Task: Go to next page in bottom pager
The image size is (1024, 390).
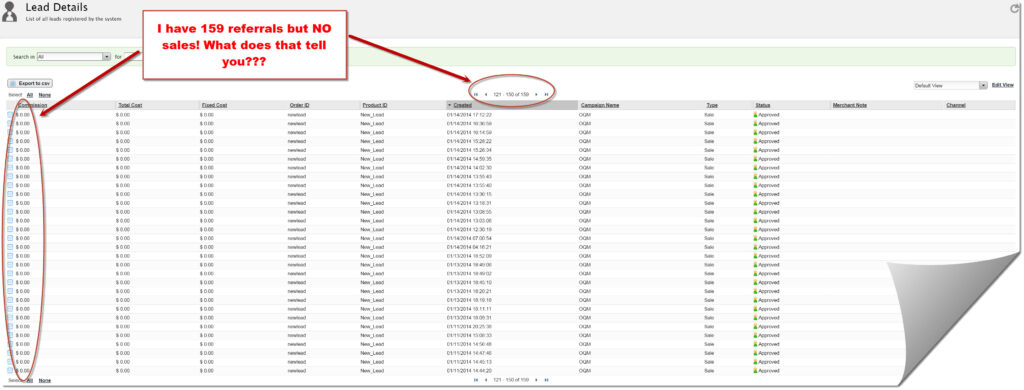Action: pyautogui.click(x=537, y=380)
